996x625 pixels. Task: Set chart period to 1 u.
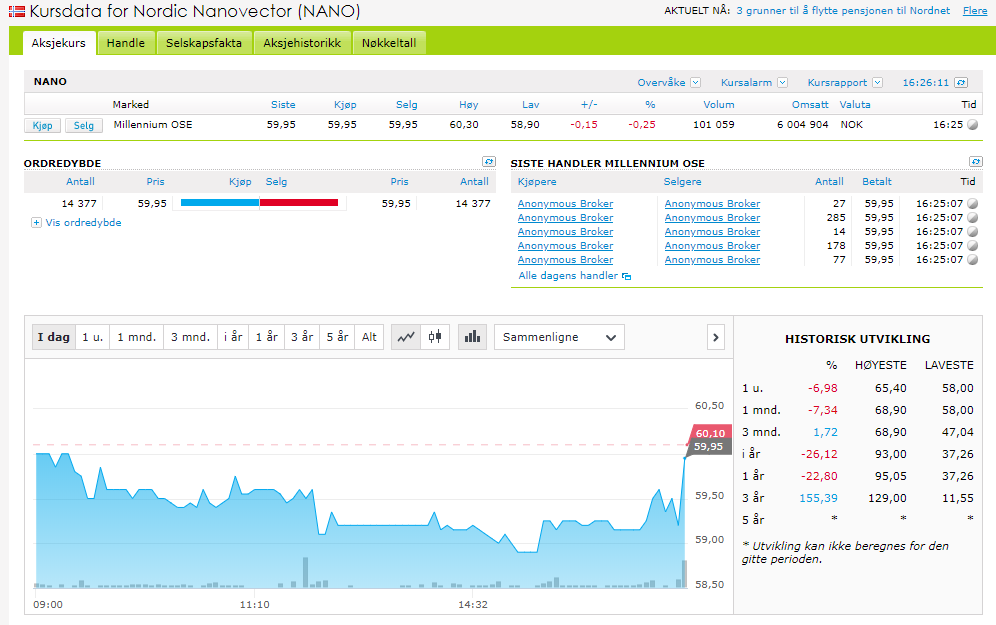pos(92,337)
